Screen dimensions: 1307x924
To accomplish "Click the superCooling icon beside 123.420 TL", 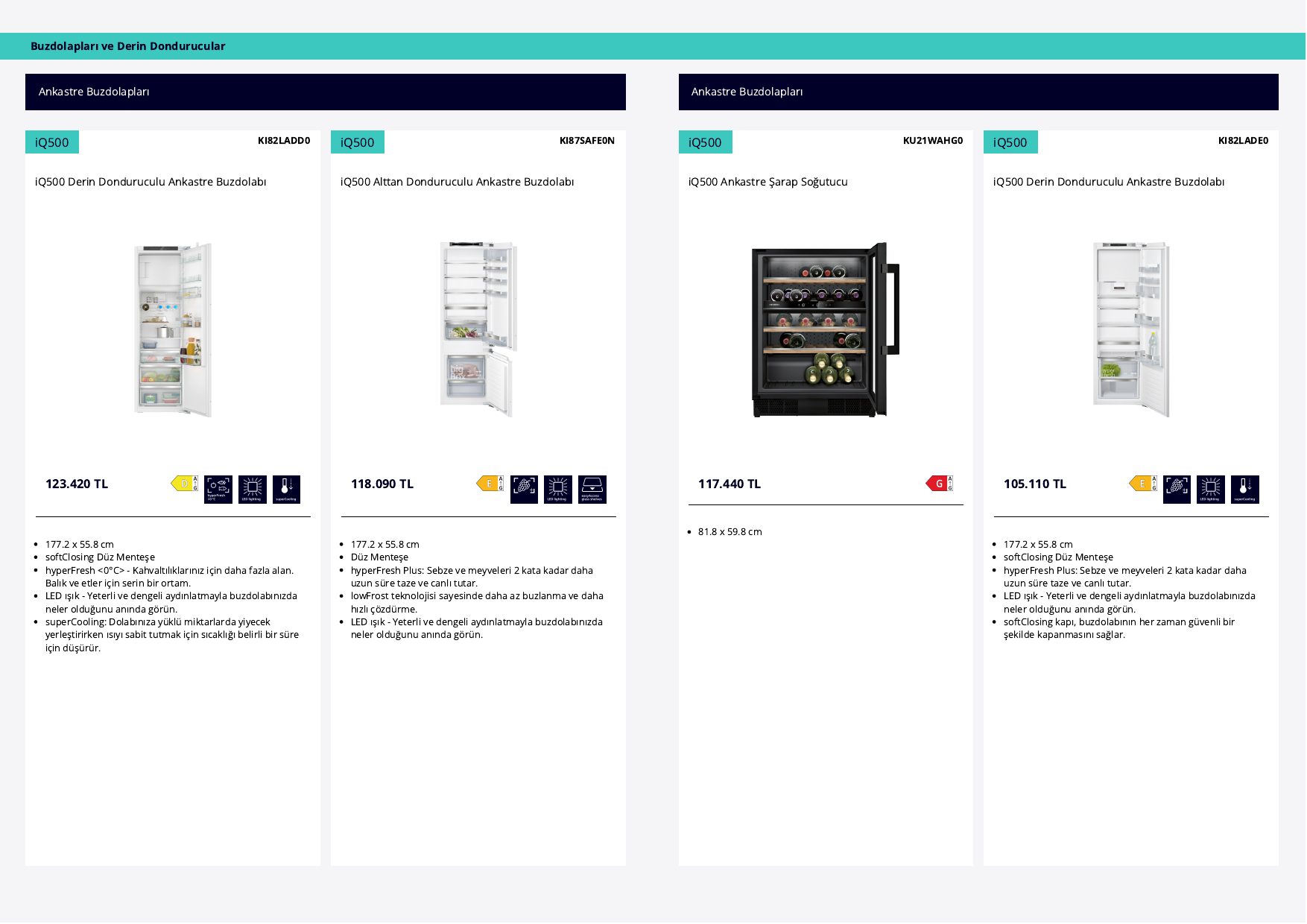I will click(x=286, y=490).
